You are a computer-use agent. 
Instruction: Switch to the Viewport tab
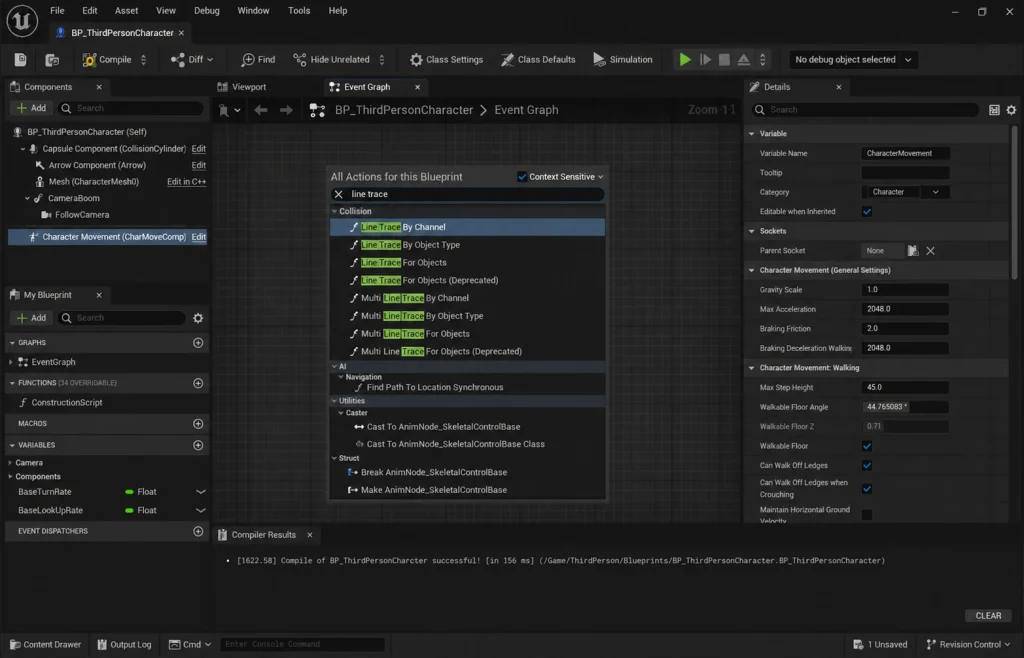(242, 87)
